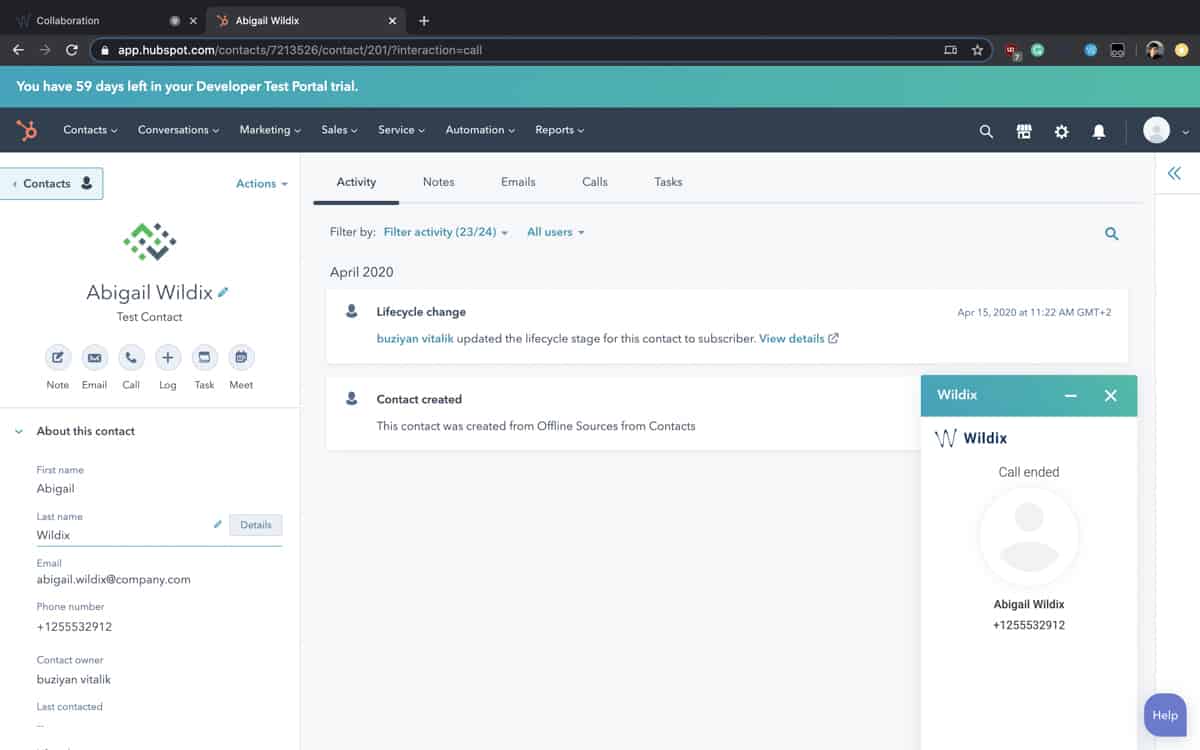The width and height of the screenshot is (1200, 750).
Task: Create a task using the Task icon
Action: click(204, 358)
